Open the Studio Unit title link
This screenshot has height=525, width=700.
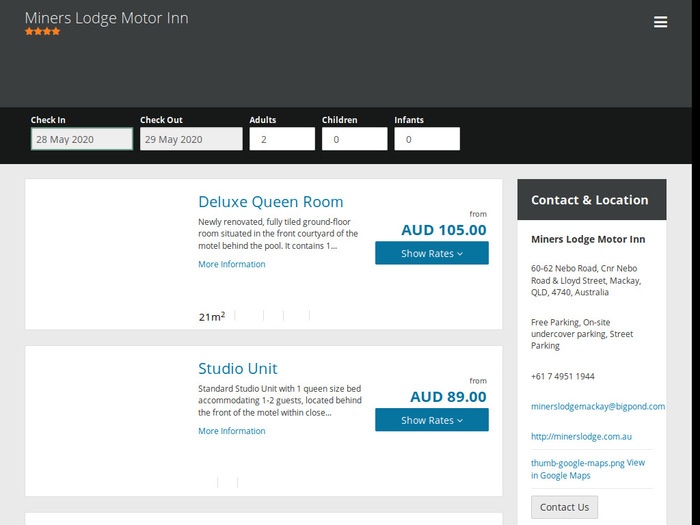[x=238, y=369]
